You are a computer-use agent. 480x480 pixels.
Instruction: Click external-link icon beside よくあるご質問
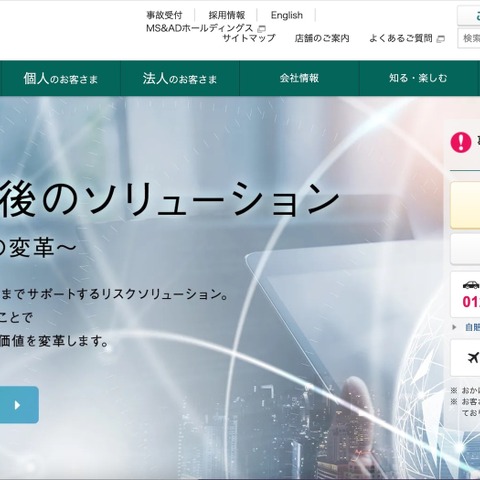[x=440, y=39]
